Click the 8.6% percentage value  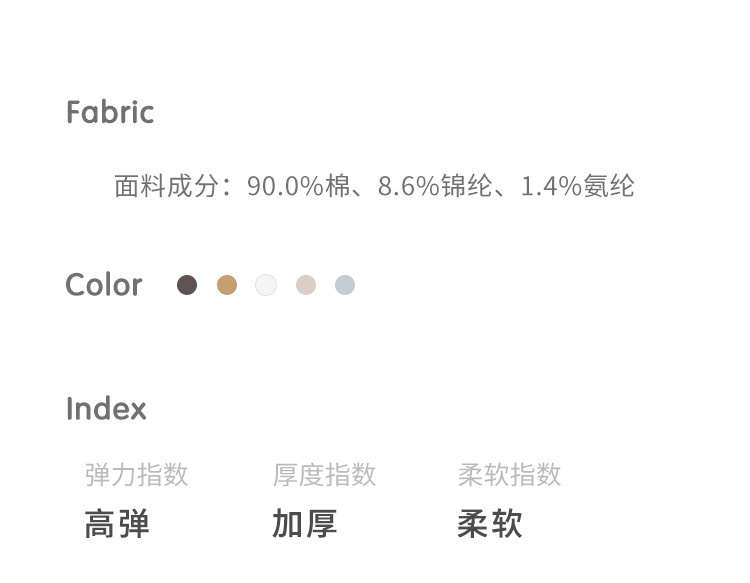[x=408, y=186]
